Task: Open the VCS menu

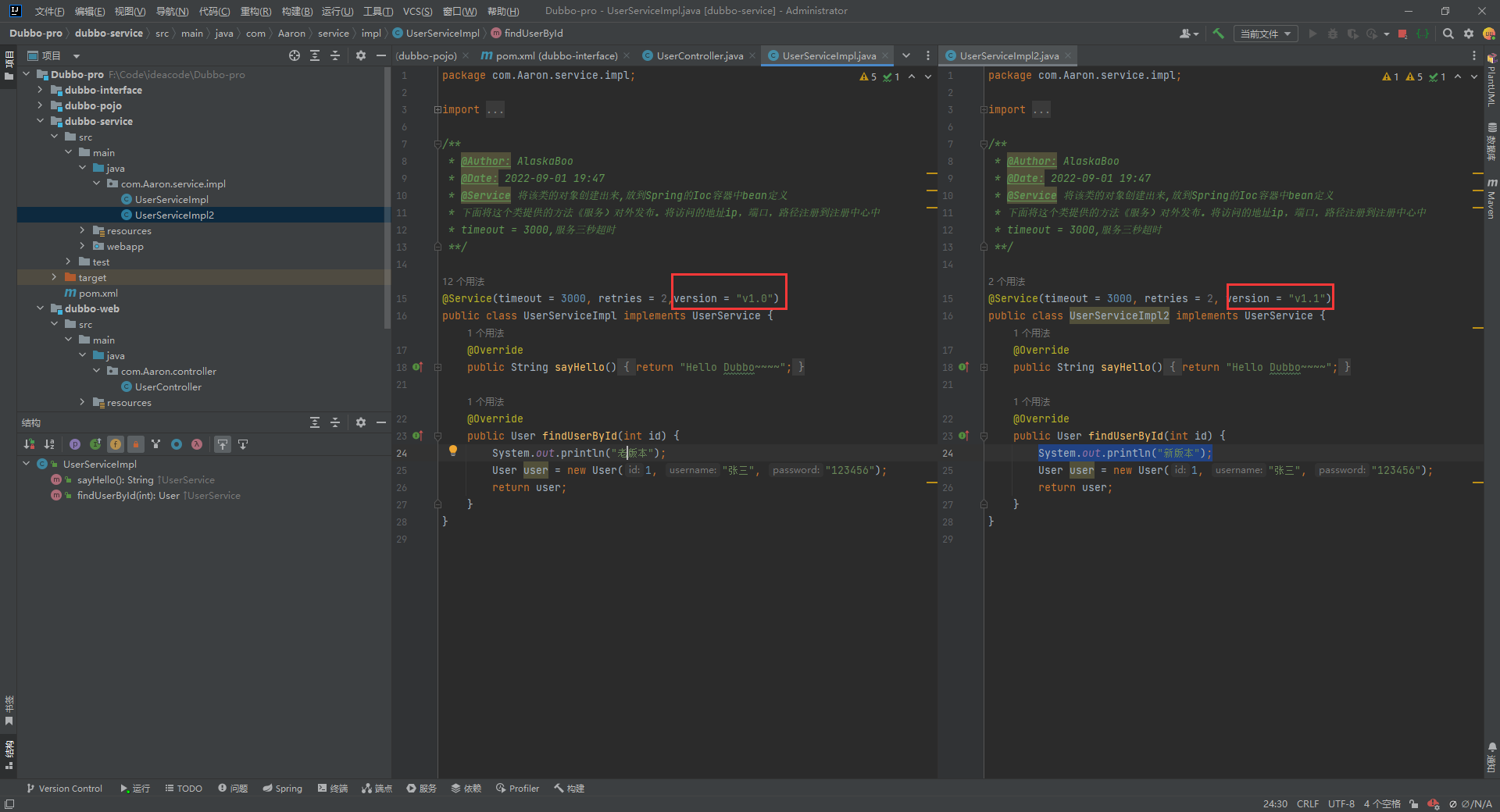Action: coord(417,11)
